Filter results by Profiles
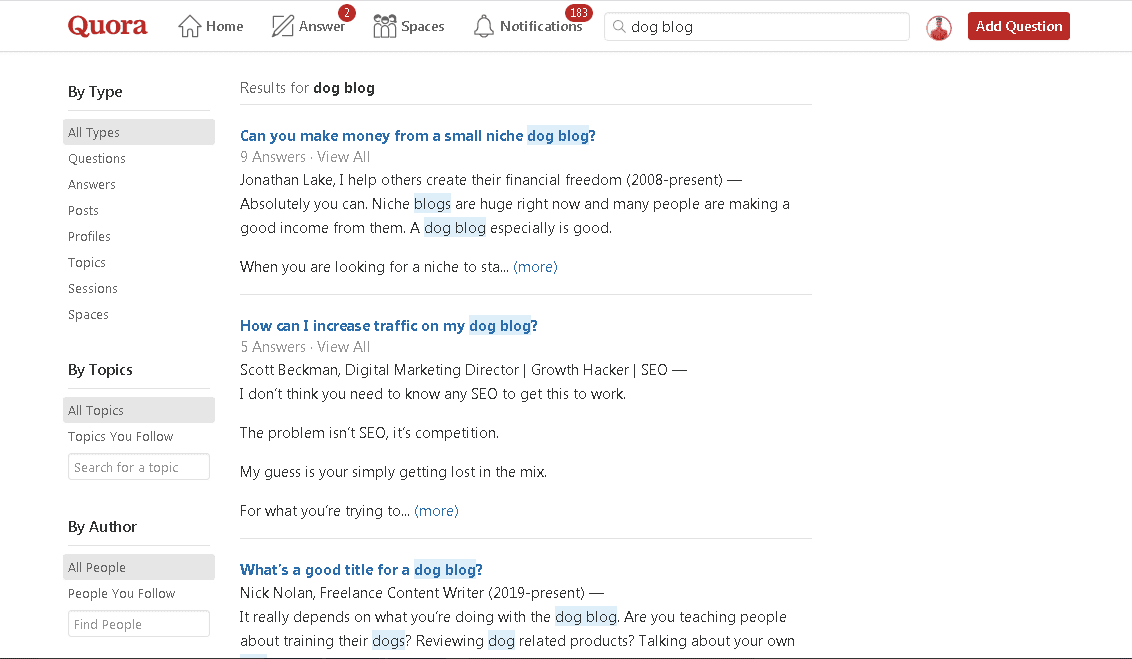This screenshot has height=659, width=1132. point(90,236)
